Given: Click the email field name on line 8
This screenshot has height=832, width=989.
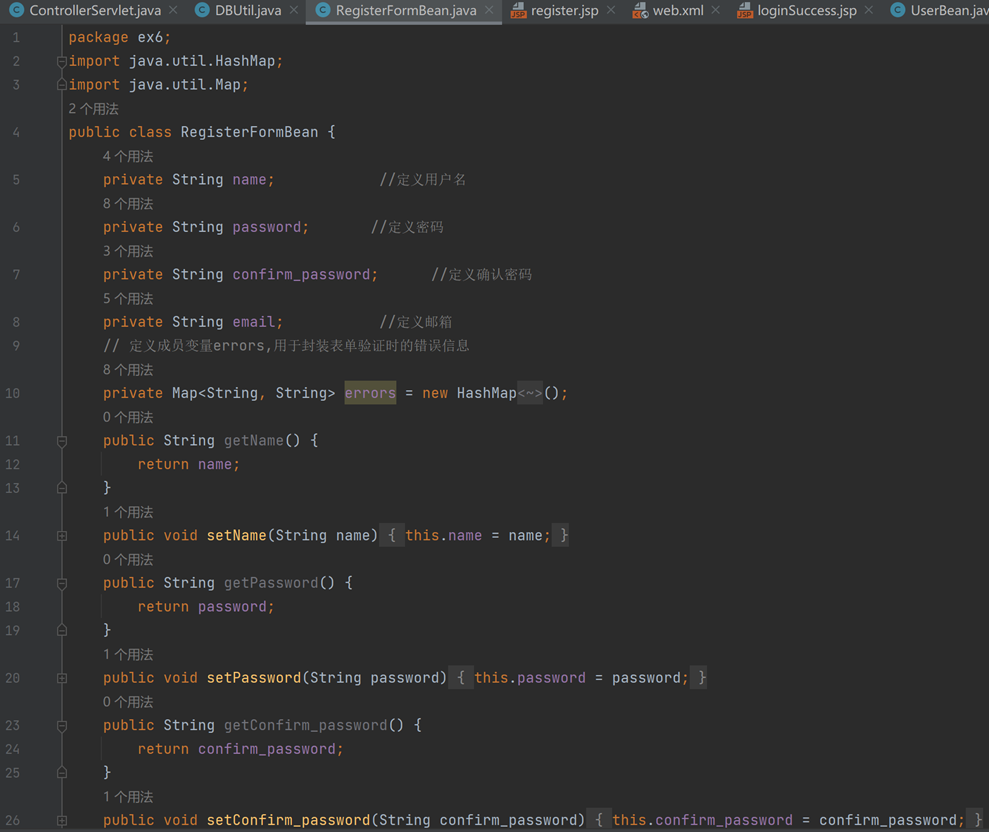Looking at the screenshot, I should 254,322.
